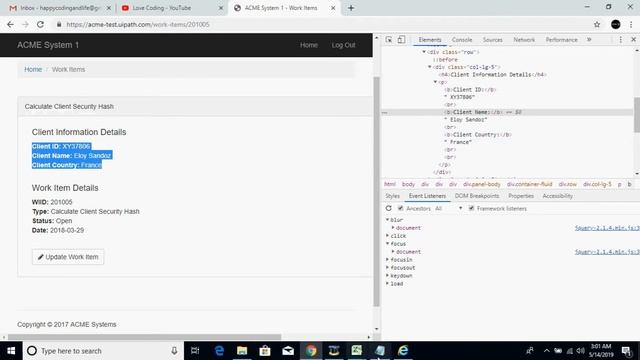This screenshot has width=640, height=360.
Task: Click the browser address bar
Action: click(322, 24)
